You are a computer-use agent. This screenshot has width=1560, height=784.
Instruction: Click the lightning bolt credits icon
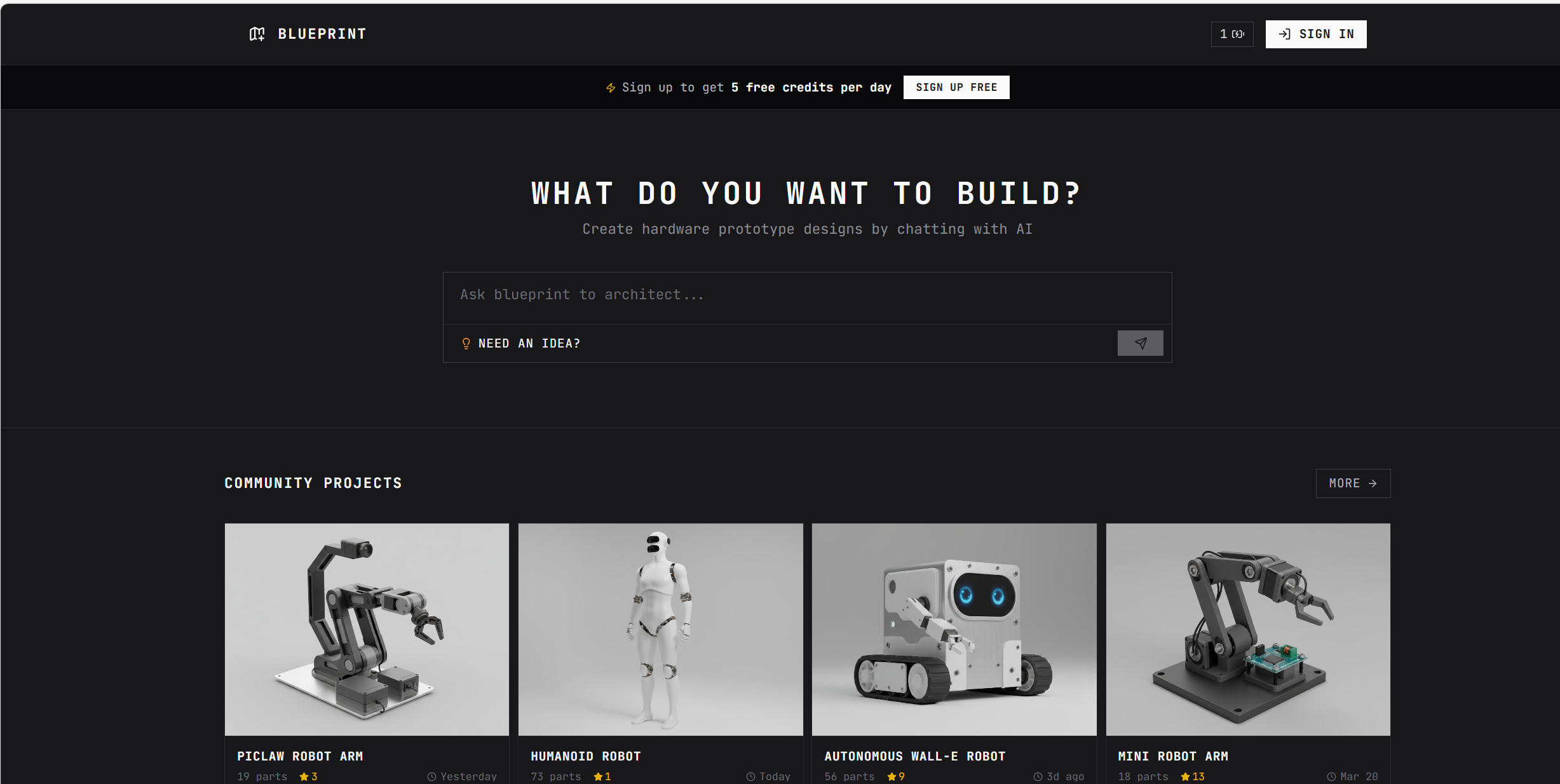(x=611, y=88)
